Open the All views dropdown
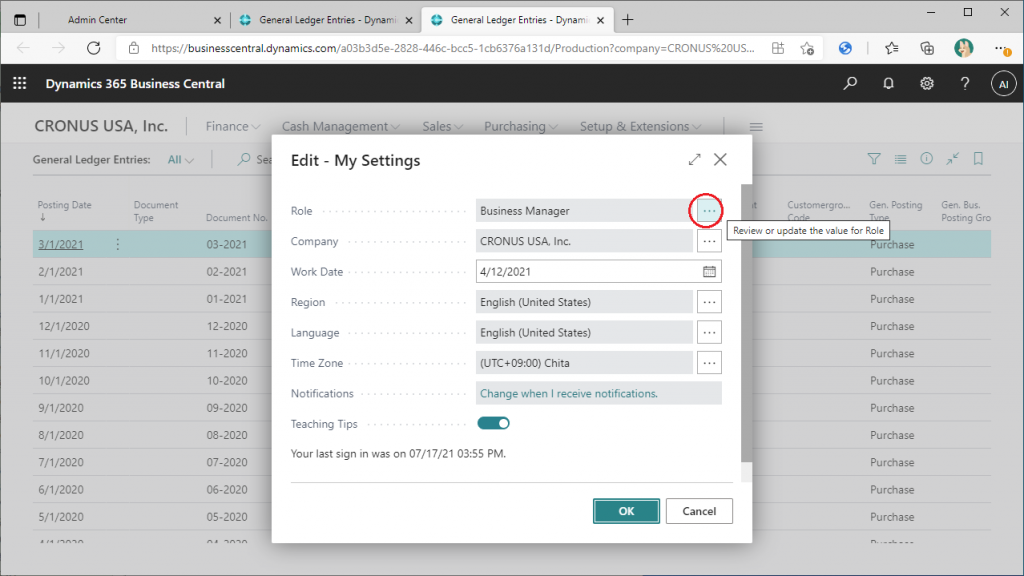This screenshot has width=1024, height=576. 181,159
